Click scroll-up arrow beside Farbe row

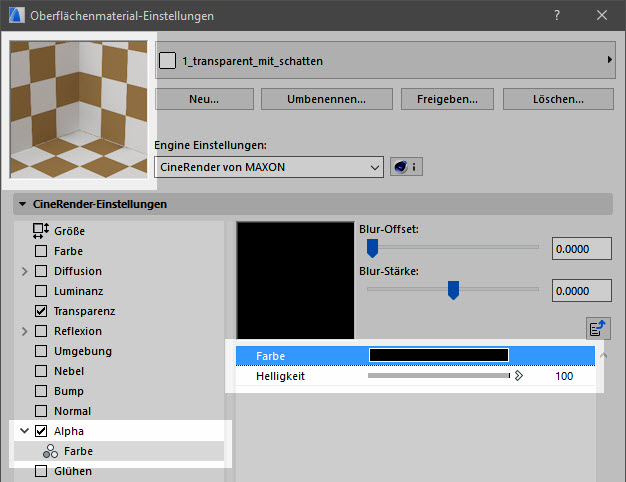pos(604,355)
